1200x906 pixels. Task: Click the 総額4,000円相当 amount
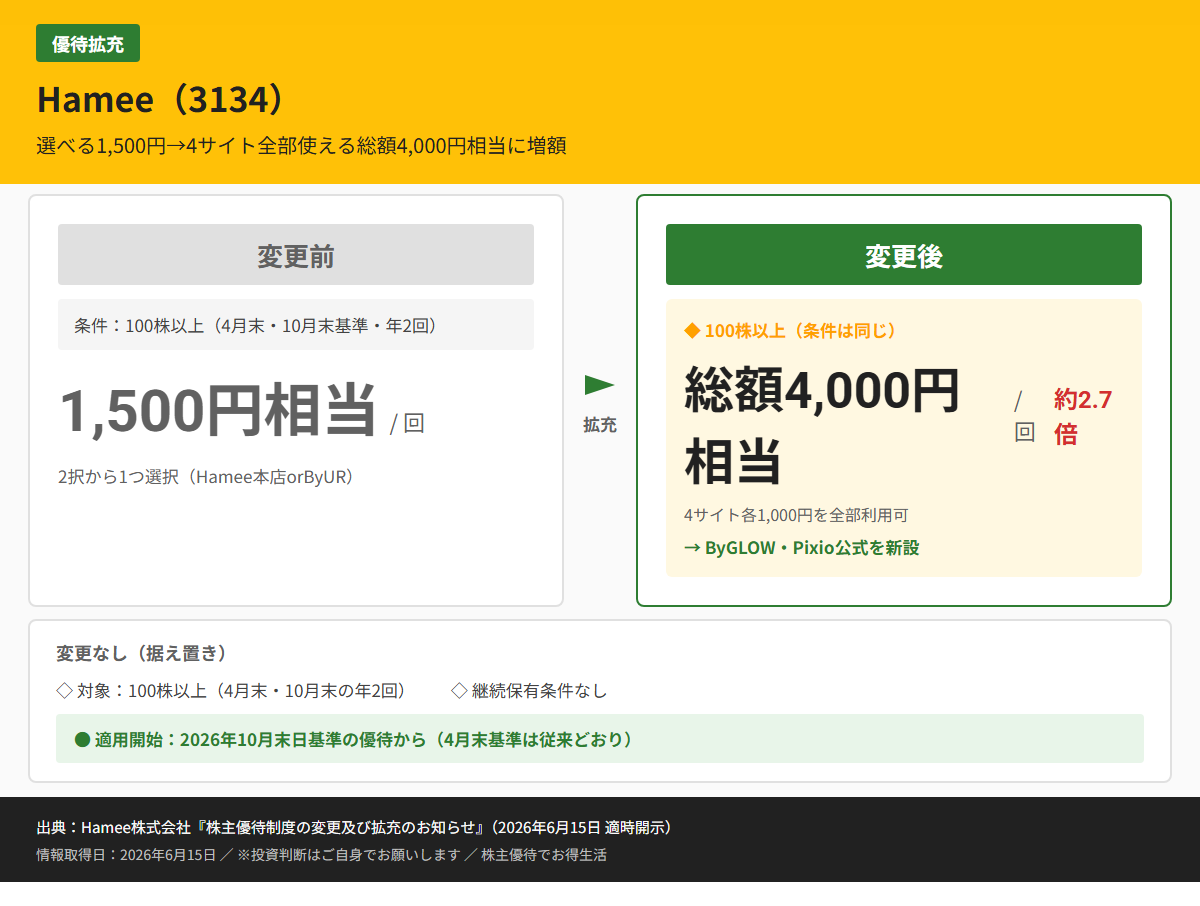[822, 426]
